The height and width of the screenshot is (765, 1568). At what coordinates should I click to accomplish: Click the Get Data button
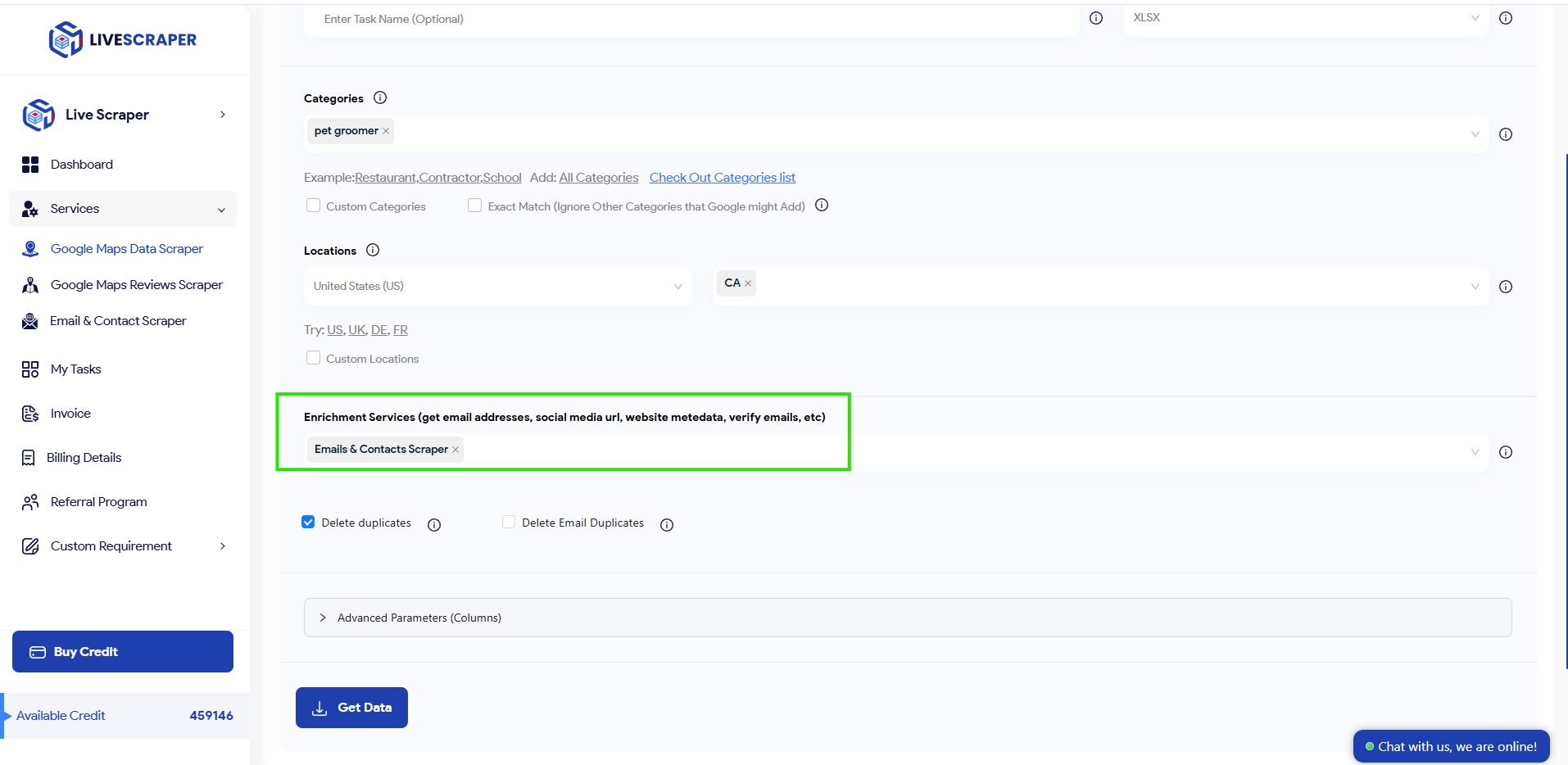(351, 708)
